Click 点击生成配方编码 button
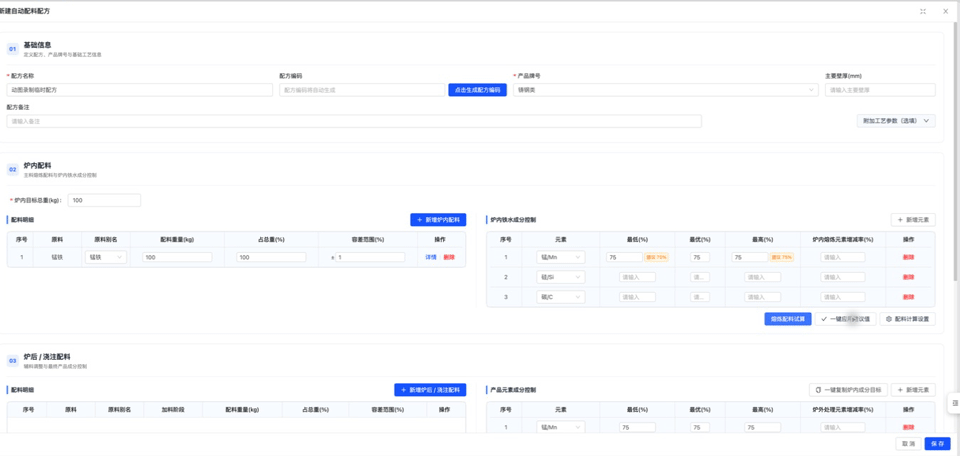The width and height of the screenshot is (960, 456). [478, 90]
